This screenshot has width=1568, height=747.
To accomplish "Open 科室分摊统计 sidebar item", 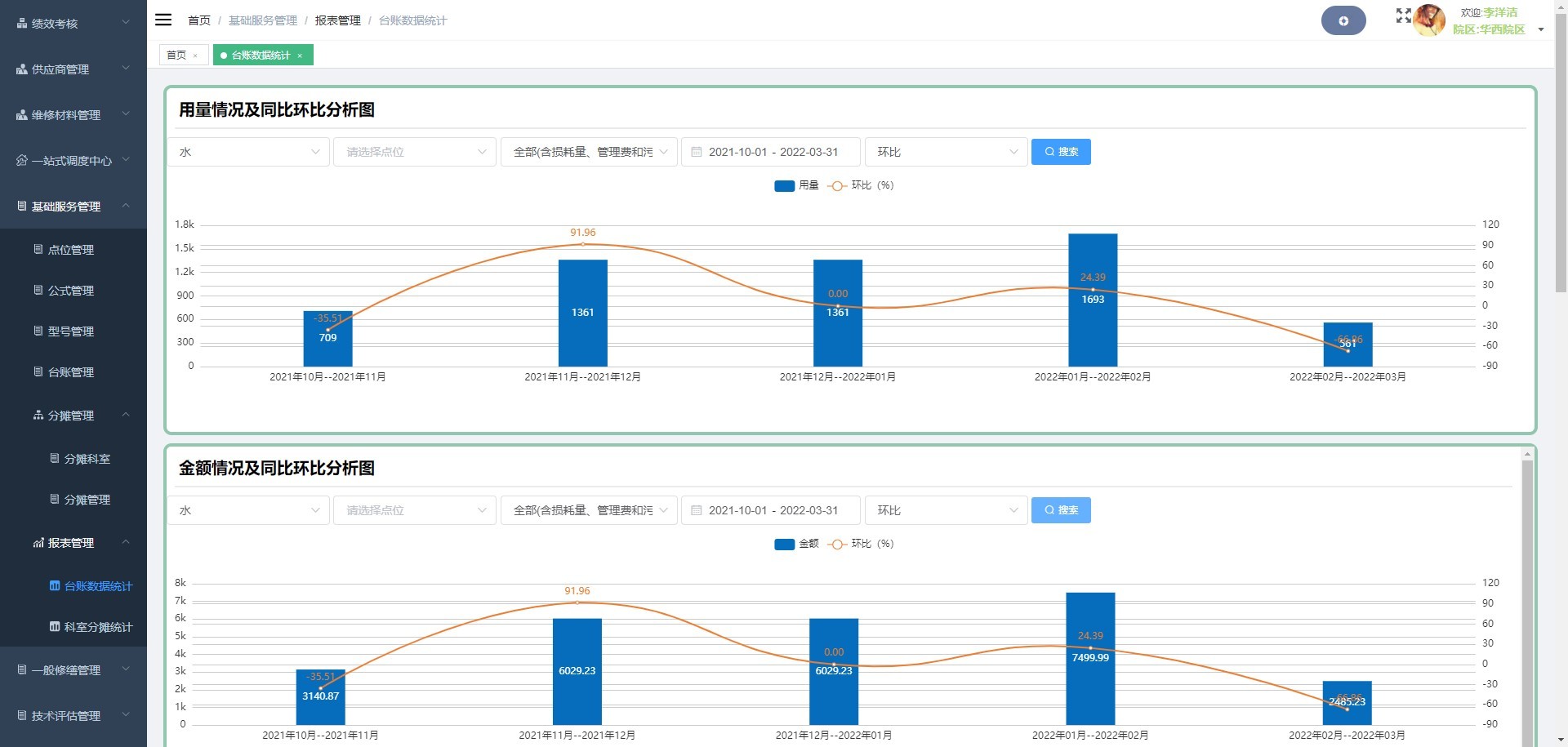I will (x=73, y=626).
